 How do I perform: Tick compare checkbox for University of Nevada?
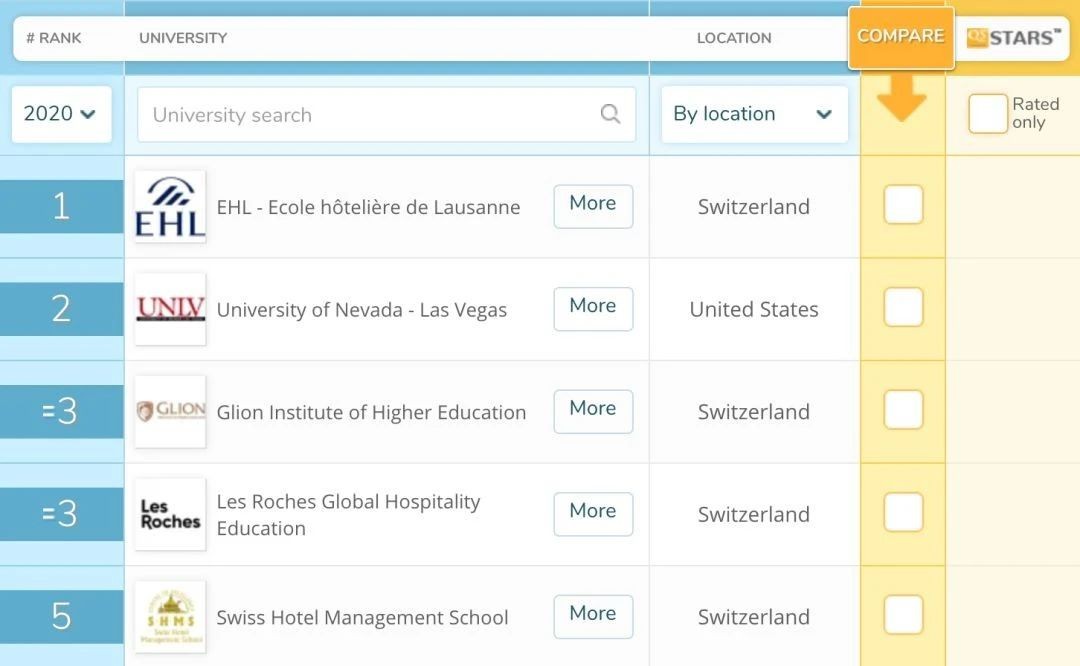tap(903, 308)
